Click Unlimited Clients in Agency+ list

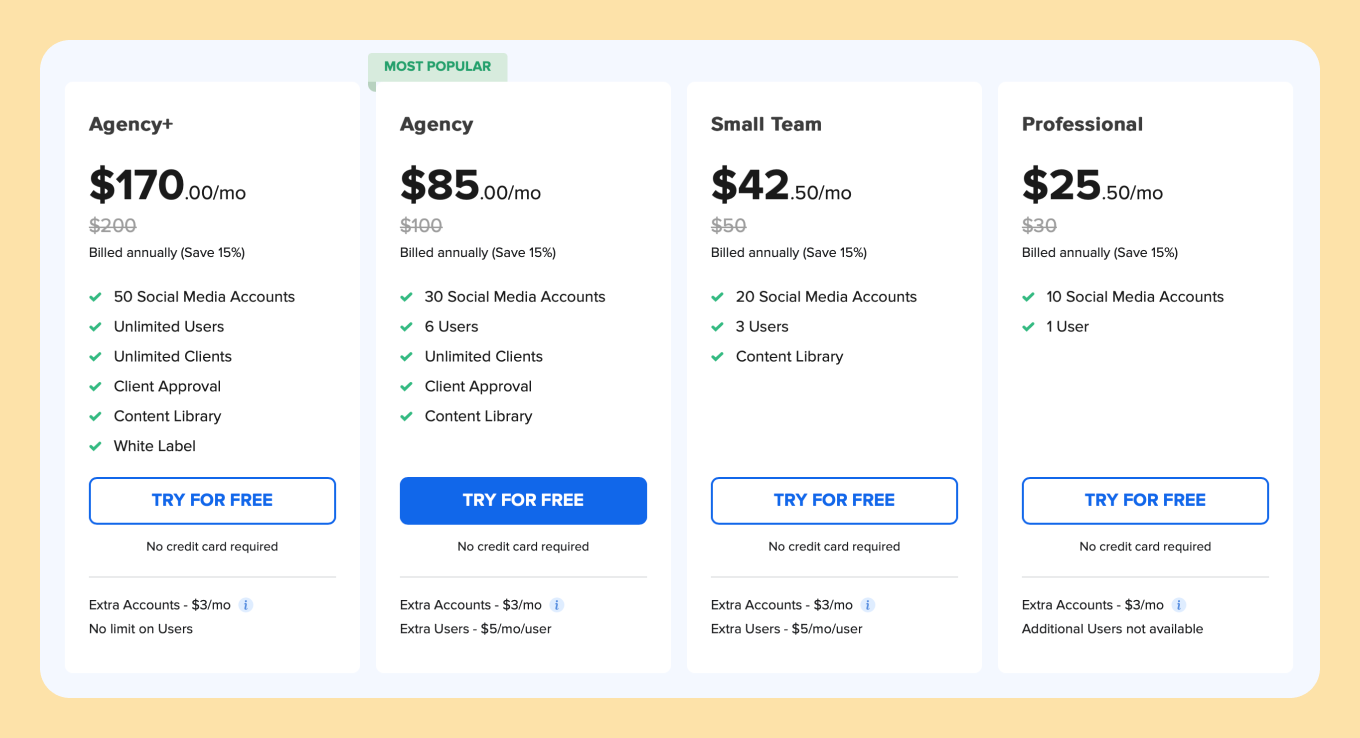[x=173, y=357]
